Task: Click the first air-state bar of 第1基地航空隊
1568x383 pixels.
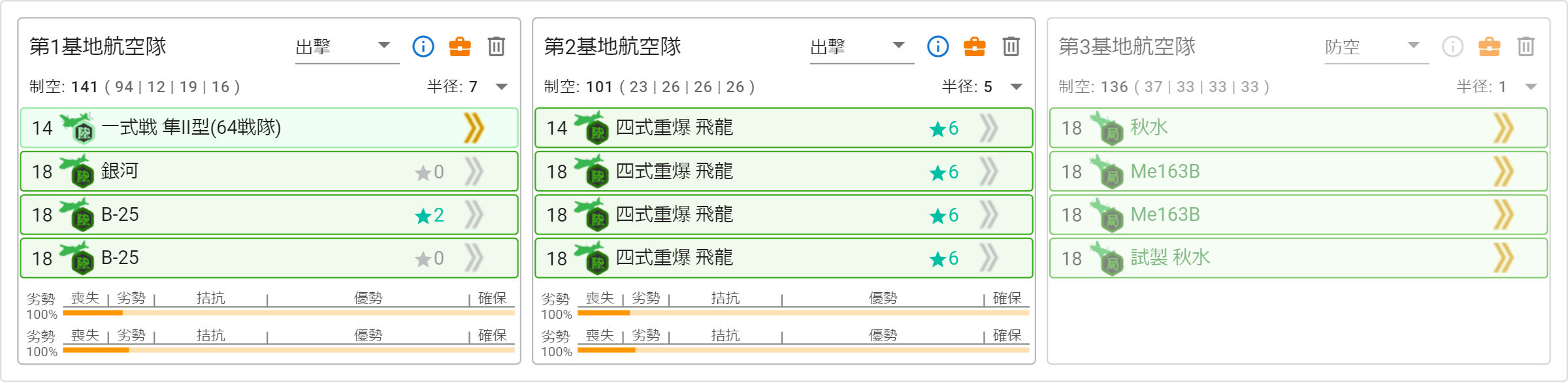Action: (289, 313)
